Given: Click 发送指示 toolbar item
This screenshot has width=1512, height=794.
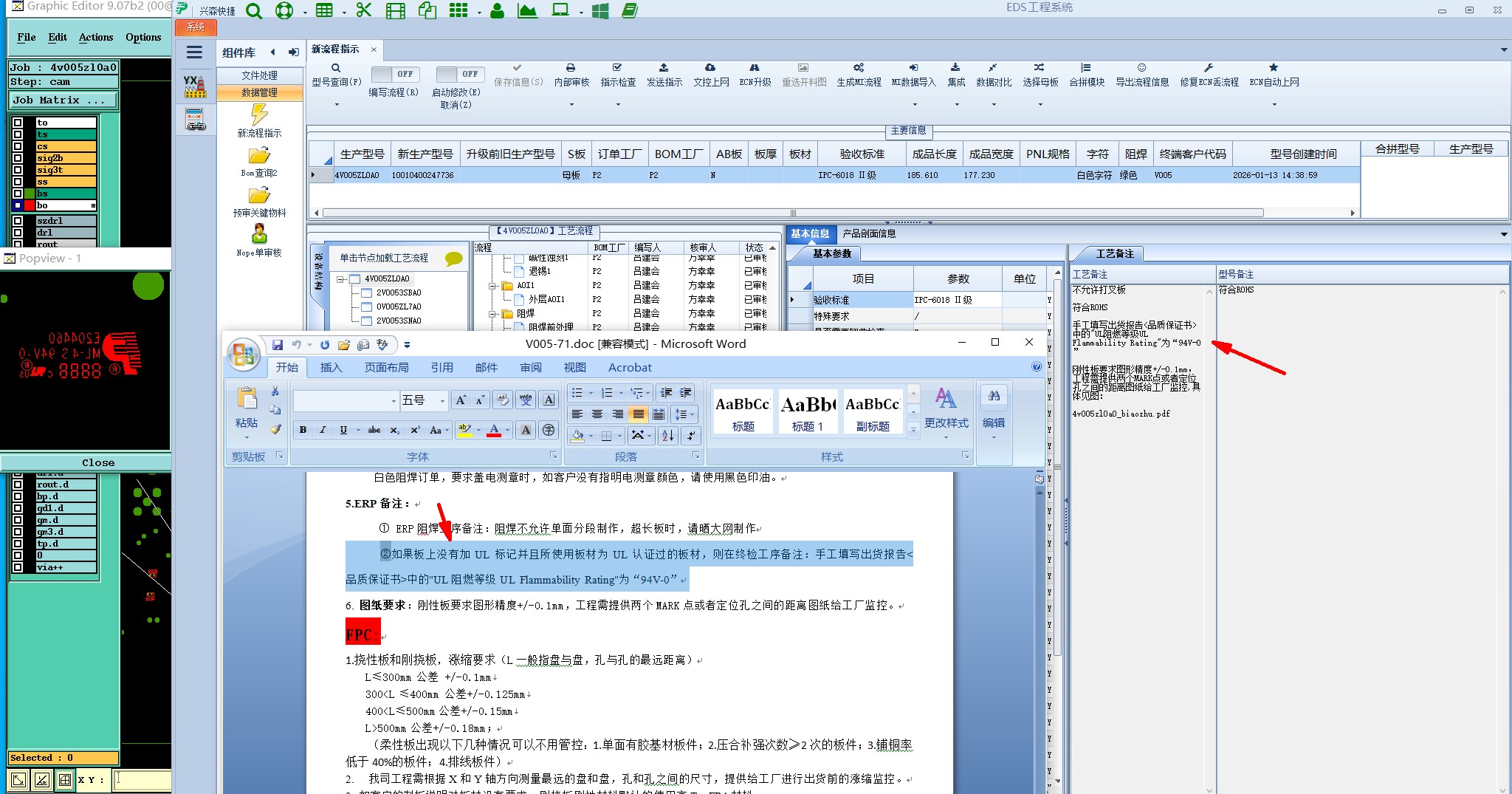Looking at the screenshot, I should pyautogui.click(x=664, y=75).
